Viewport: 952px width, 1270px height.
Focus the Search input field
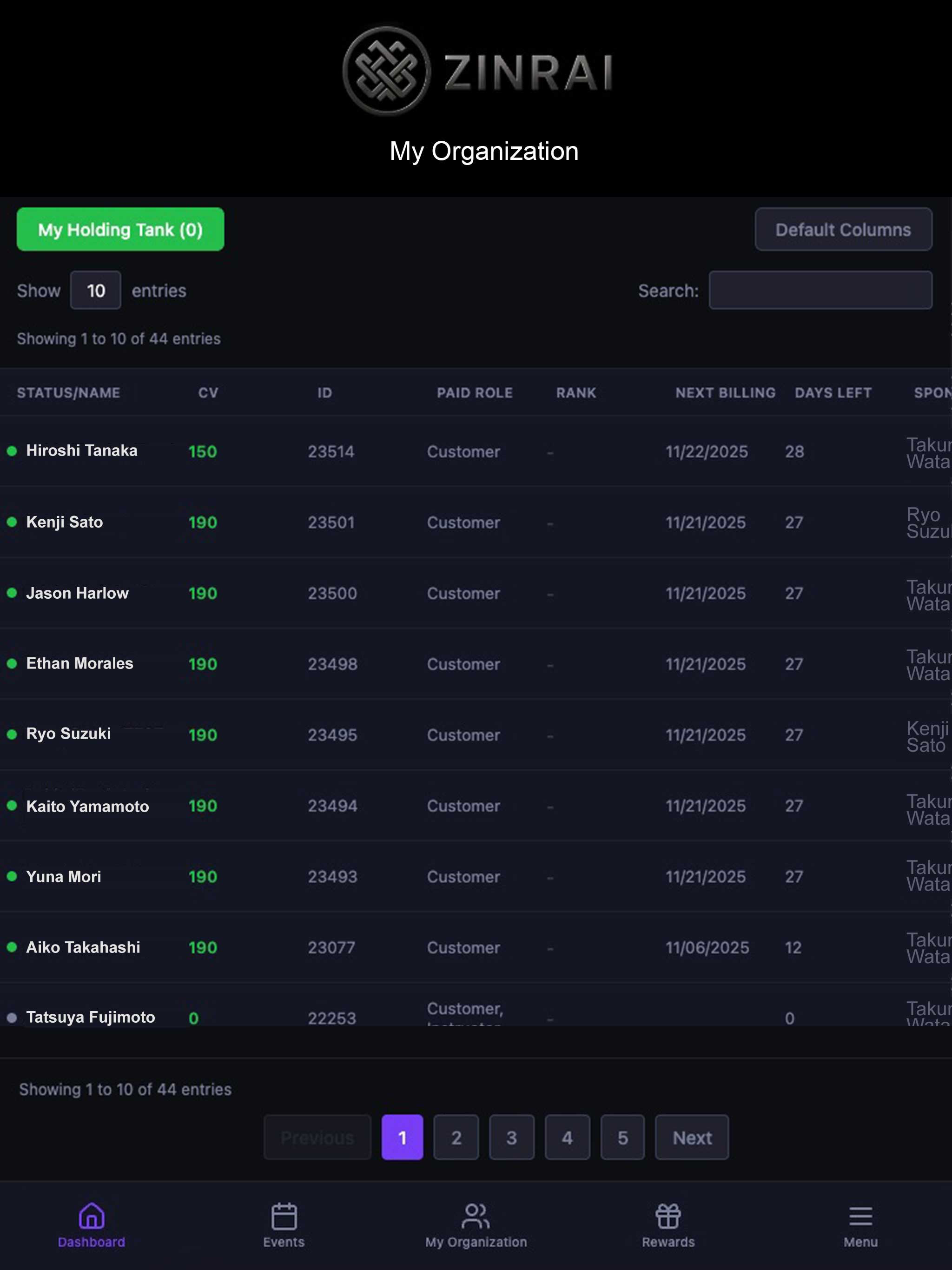(x=820, y=290)
